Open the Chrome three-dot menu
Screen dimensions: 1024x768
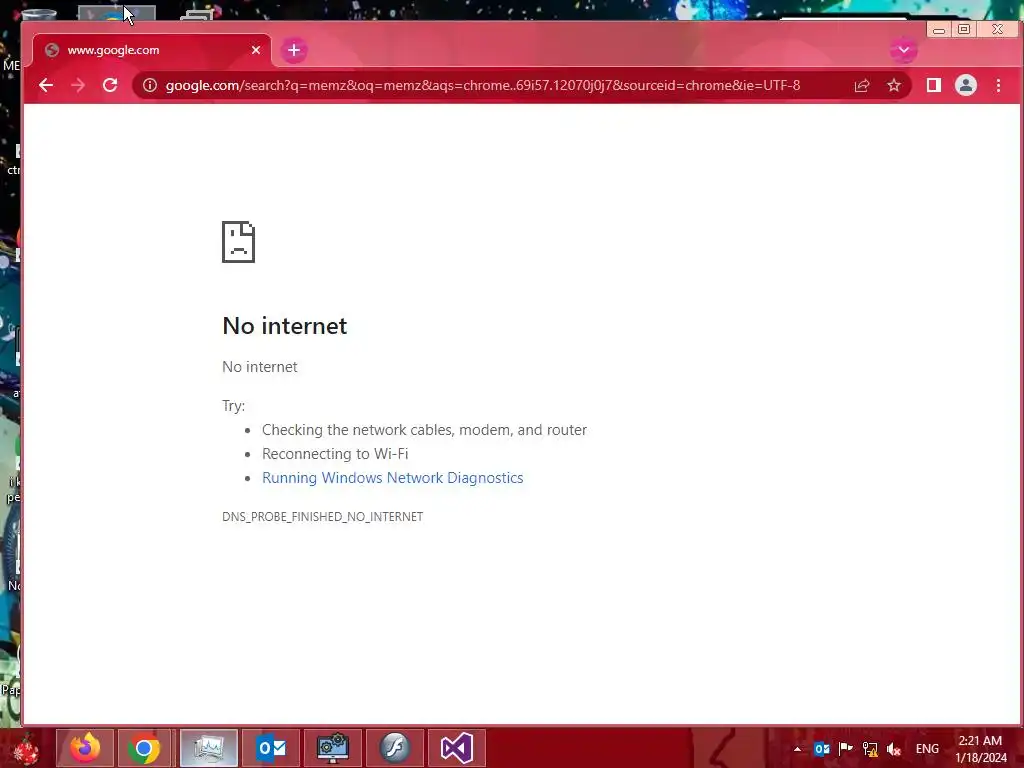[x=998, y=86]
